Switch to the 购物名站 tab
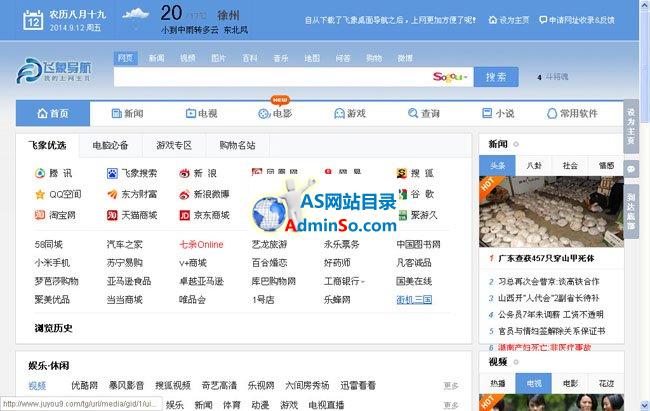Image resolution: width=650 pixels, height=411 pixels. tap(238, 146)
